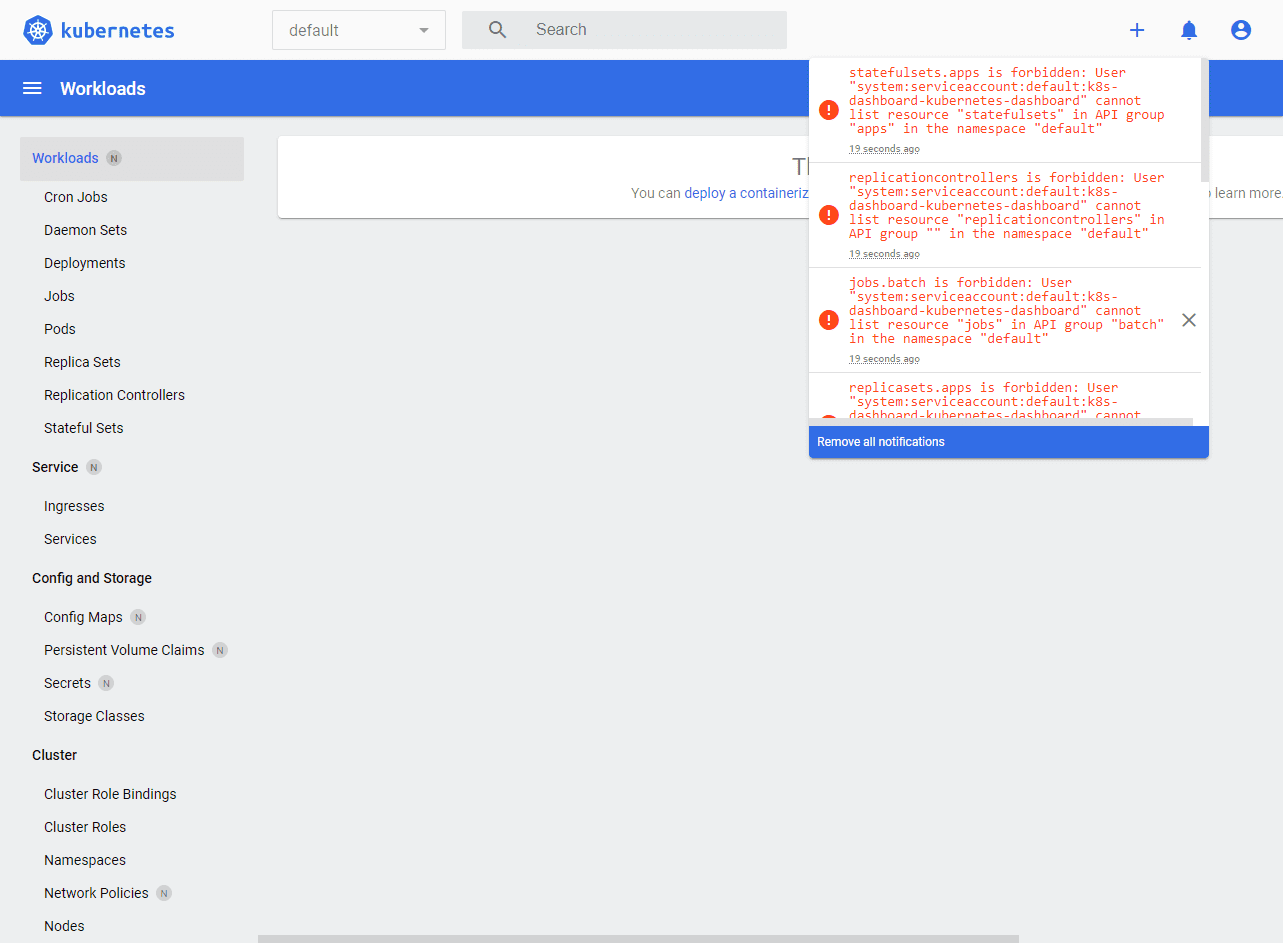Click the statefulsets error alert icon
This screenshot has width=1283, height=943.
tap(829, 110)
